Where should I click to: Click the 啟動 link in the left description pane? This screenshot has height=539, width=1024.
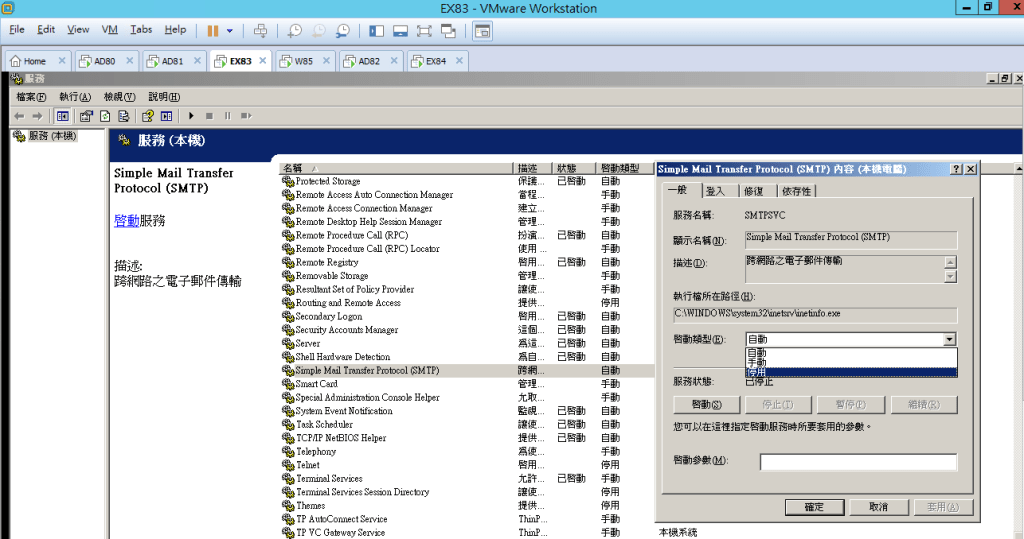[x=126, y=221]
